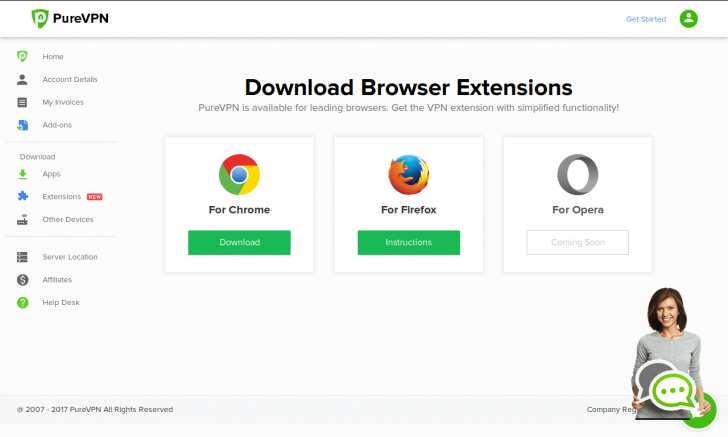This screenshot has height=437, width=728.
Task: Click the 'Download' sidebar section label
Action: click(37, 157)
